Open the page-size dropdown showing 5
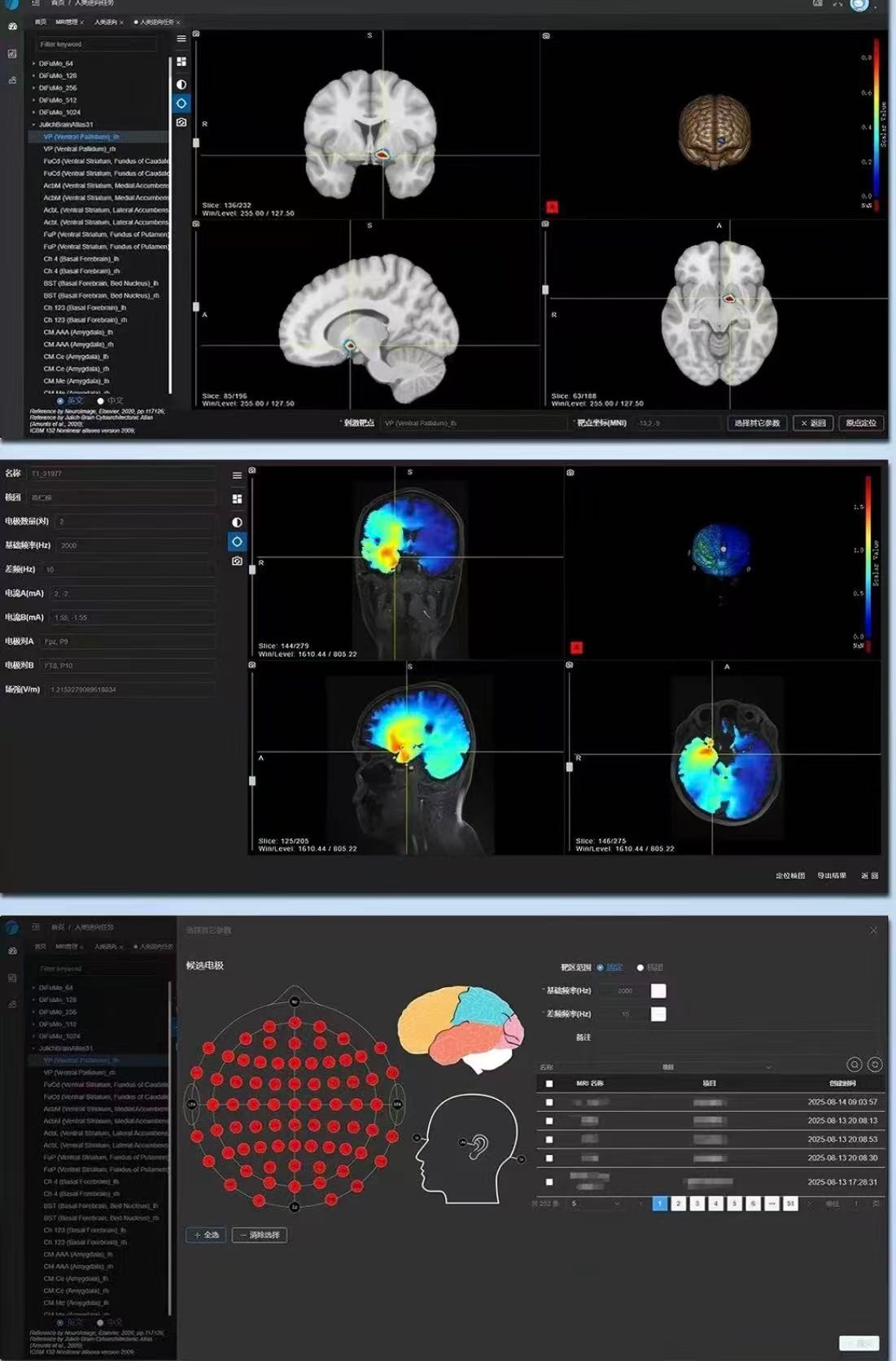 596,1203
